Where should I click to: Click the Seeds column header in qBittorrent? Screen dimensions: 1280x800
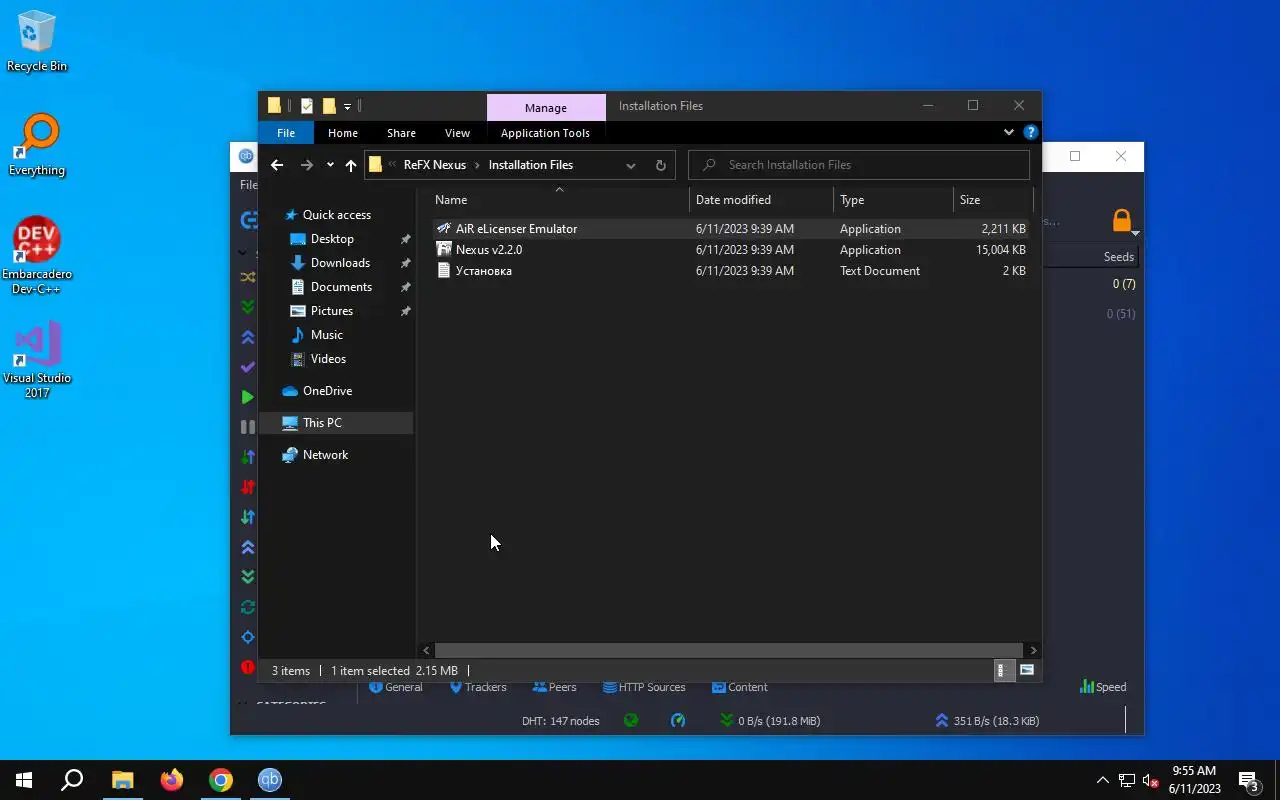point(1118,257)
